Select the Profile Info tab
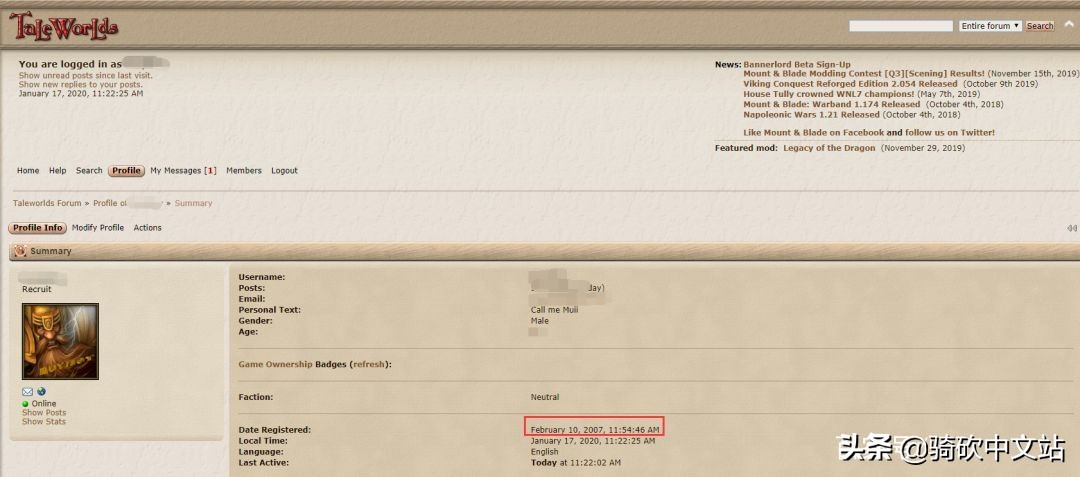The image size is (1080, 477). (x=38, y=228)
